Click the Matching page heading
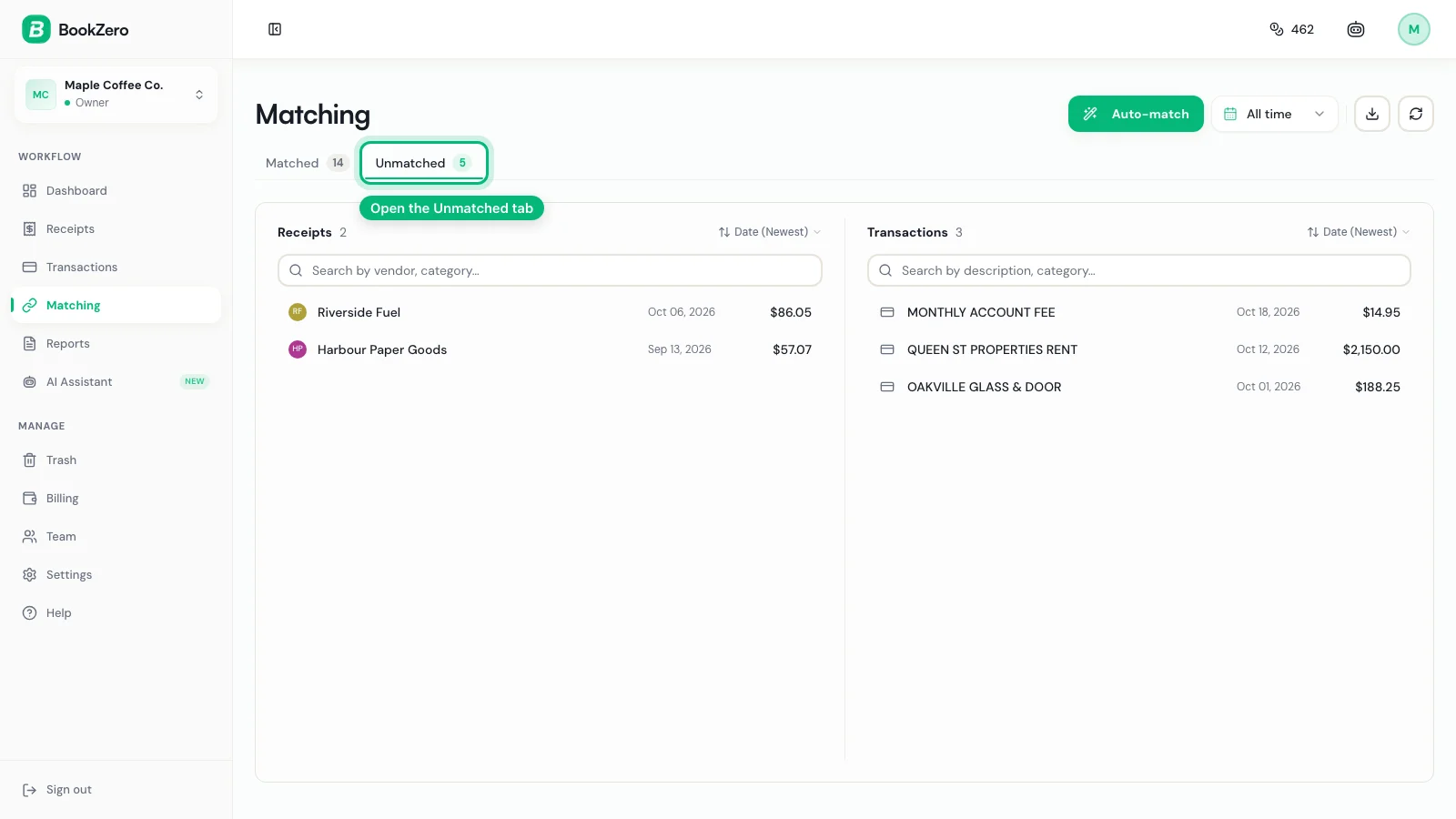Screen dimensions: 1456x819 tap(313, 115)
